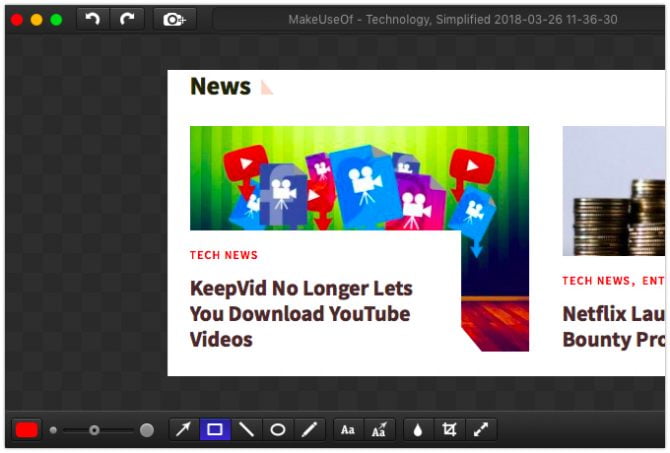This screenshot has width=670, height=453.
Task: Click the large dot at slider maximum
Action: click(147, 430)
